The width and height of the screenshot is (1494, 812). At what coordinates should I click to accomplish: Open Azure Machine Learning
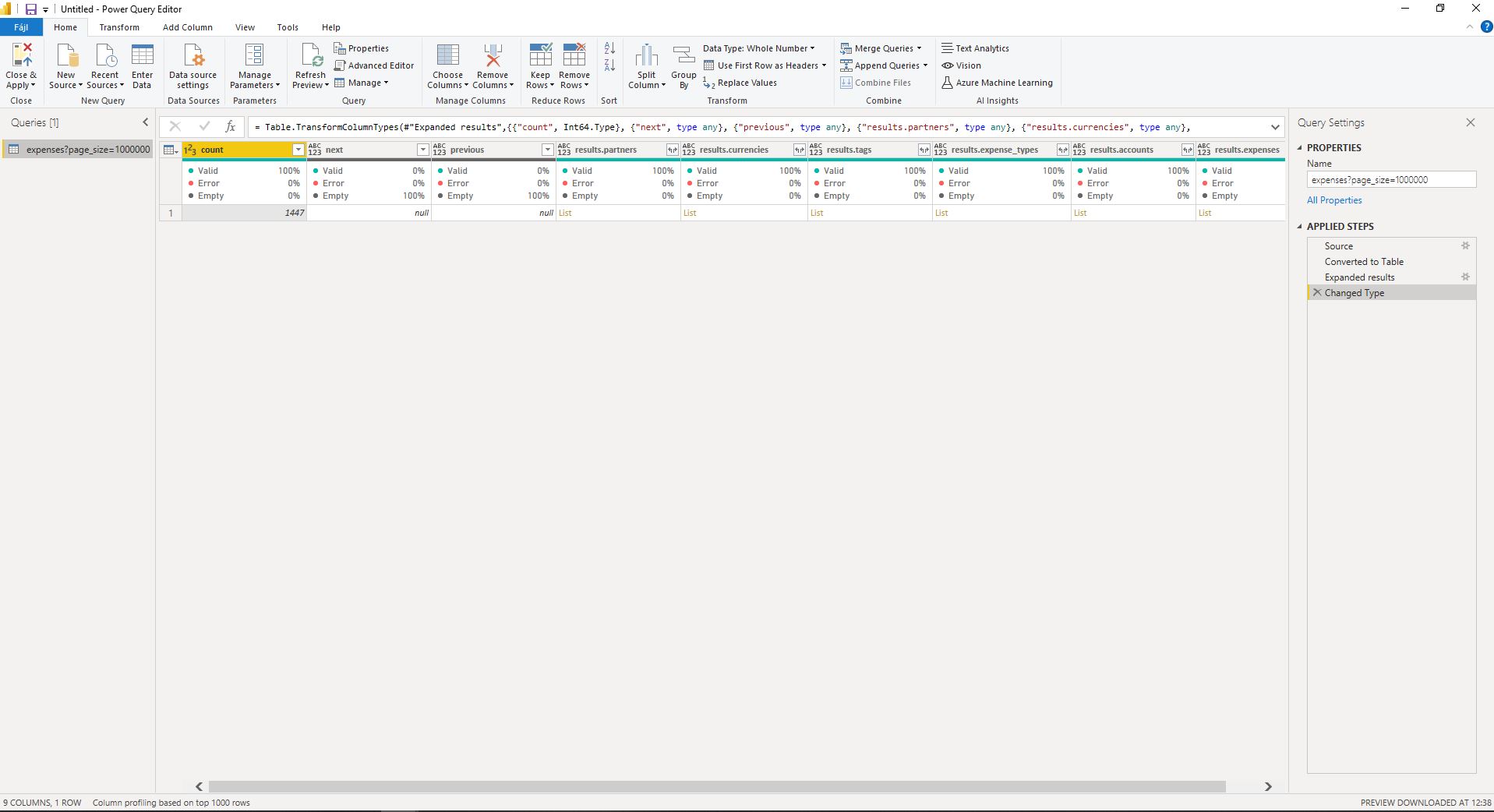(997, 83)
